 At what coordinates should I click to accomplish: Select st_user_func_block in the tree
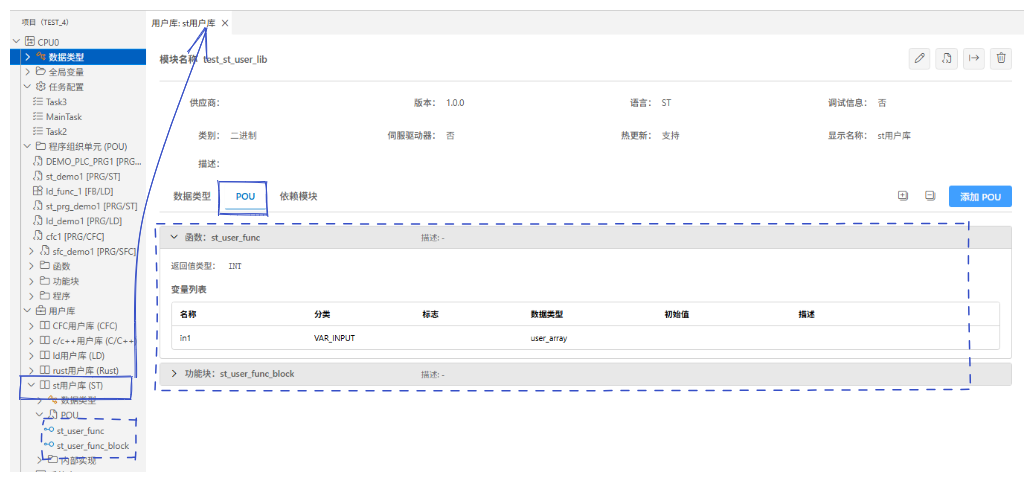tap(93, 446)
